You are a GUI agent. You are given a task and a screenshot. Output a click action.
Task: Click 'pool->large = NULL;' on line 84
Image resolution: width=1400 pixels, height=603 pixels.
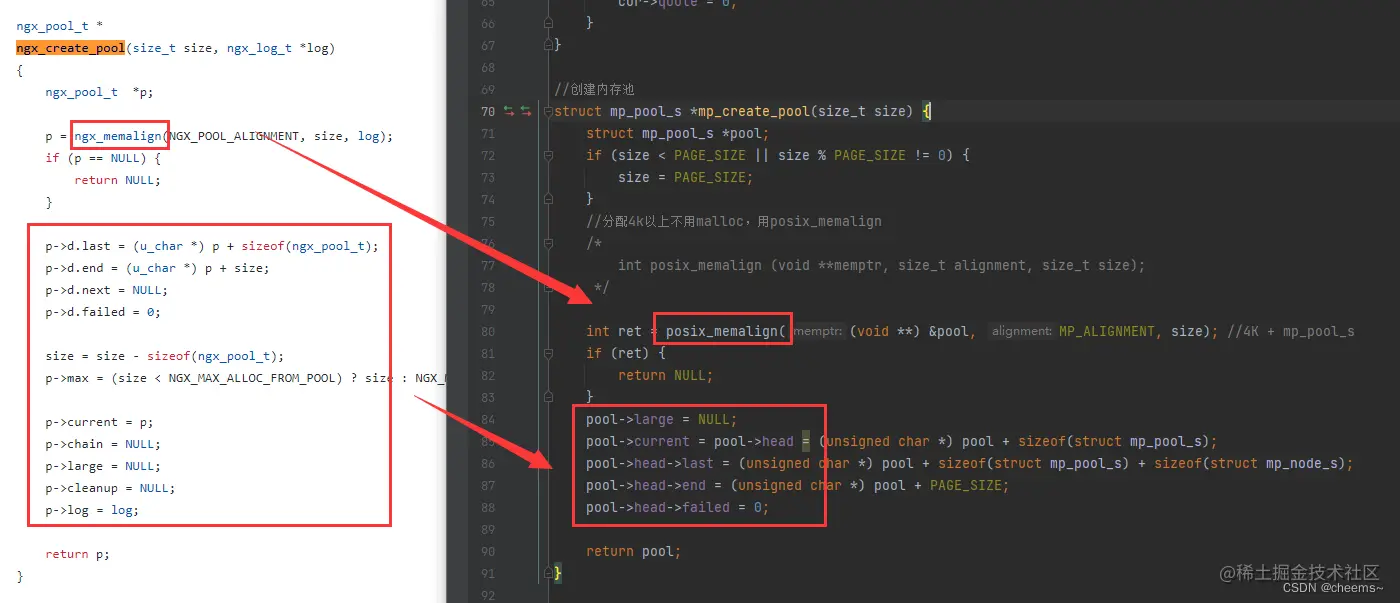(x=661, y=419)
